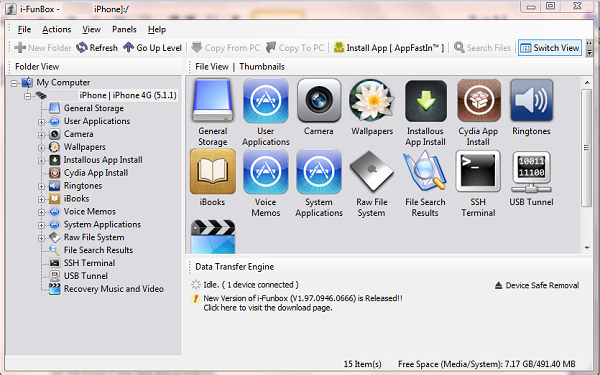Open the clapperboard video thumbnail
The height and width of the screenshot is (375, 600).
pos(213,236)
